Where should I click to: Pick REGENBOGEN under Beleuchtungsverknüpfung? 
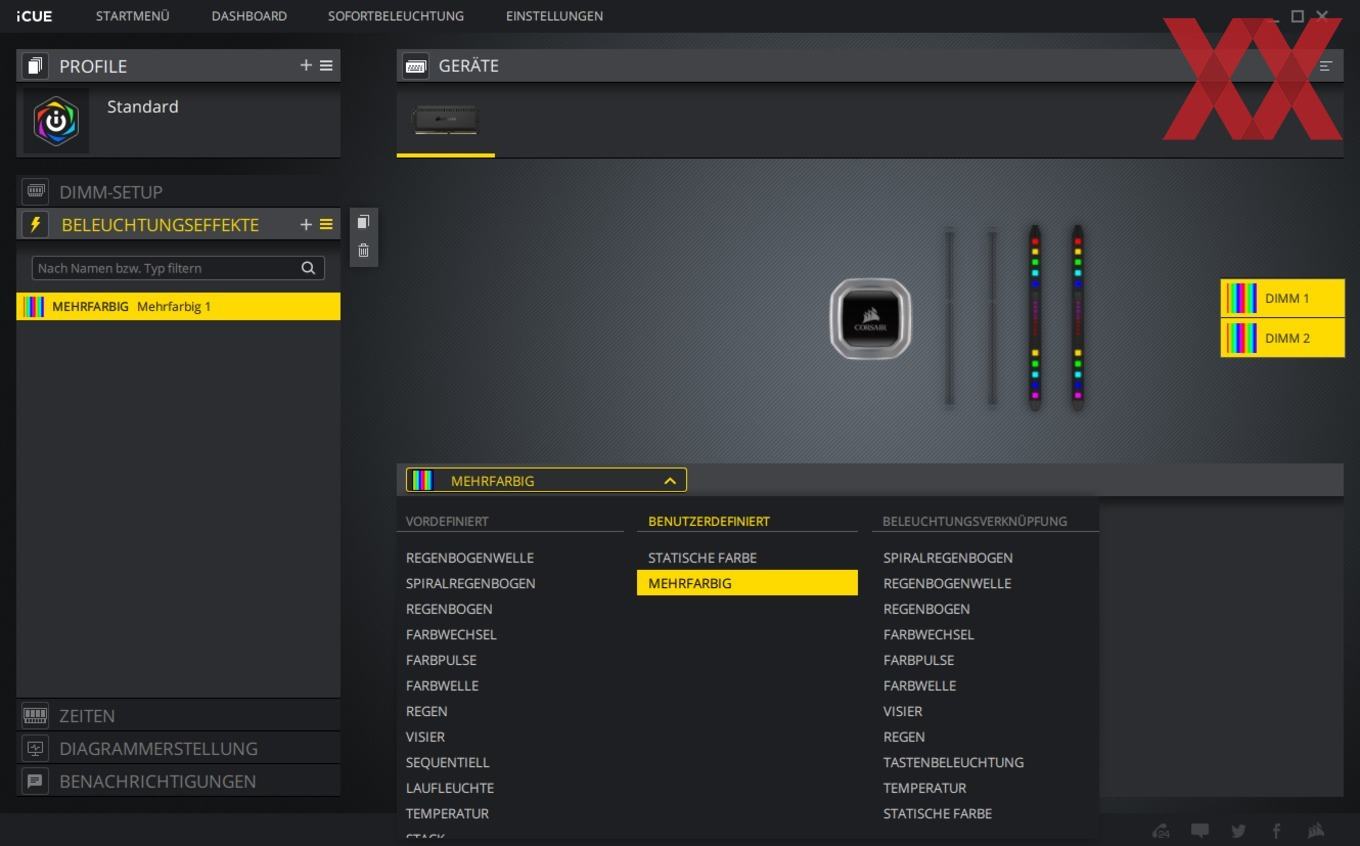[x=926, y=608]
